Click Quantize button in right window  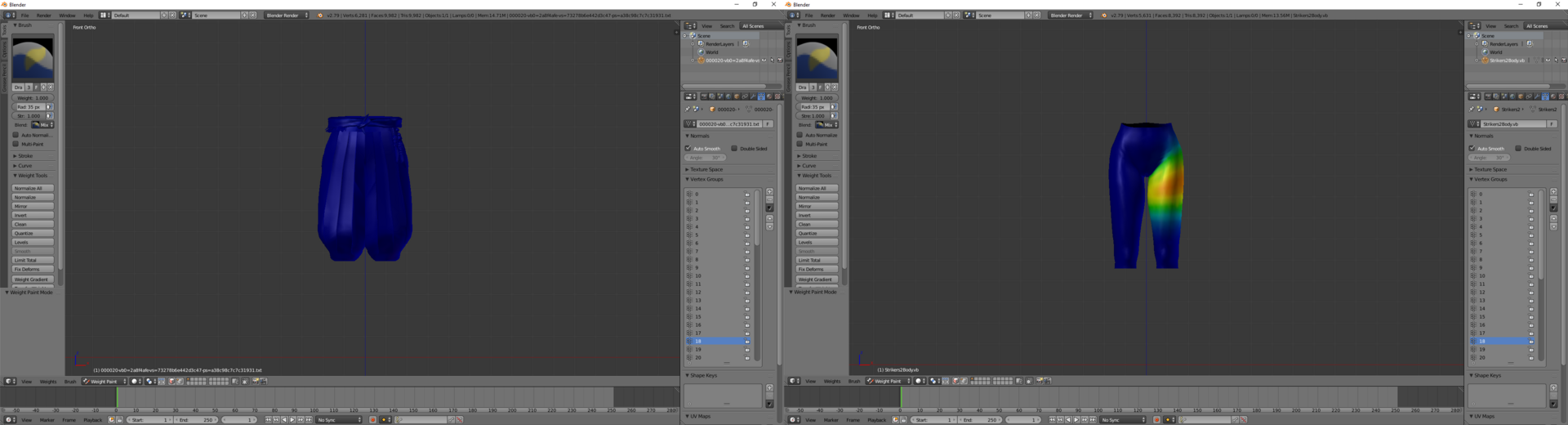[x=817, y=234]
